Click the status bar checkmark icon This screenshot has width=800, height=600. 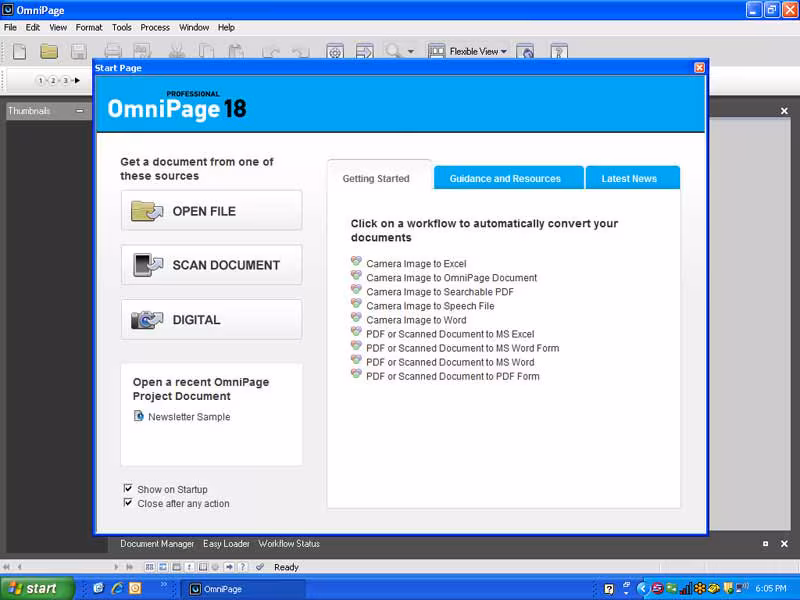[260, 567]
